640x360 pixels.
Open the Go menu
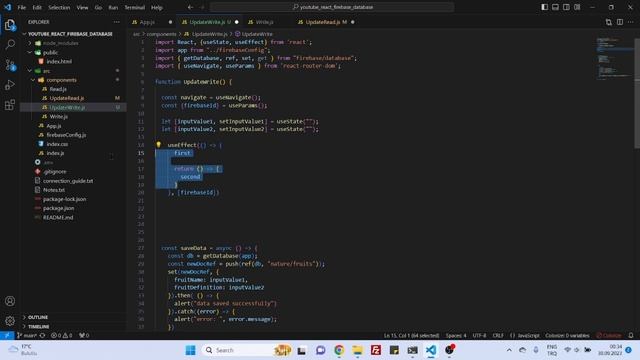tap(98, 7)
